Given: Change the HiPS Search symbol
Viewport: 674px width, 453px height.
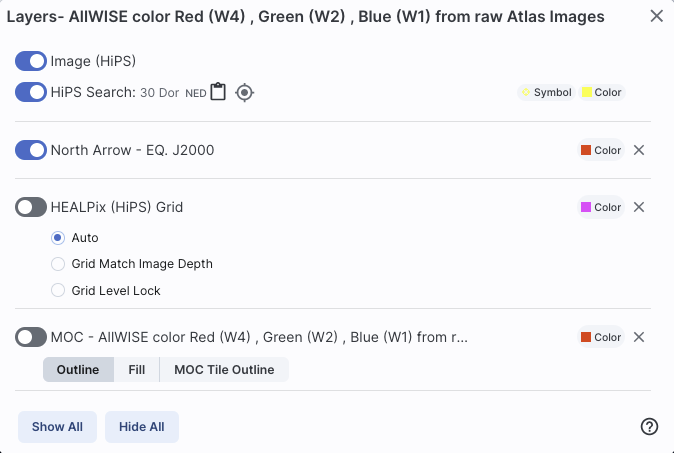Looking at the screenshot, I should pos(546,92).
